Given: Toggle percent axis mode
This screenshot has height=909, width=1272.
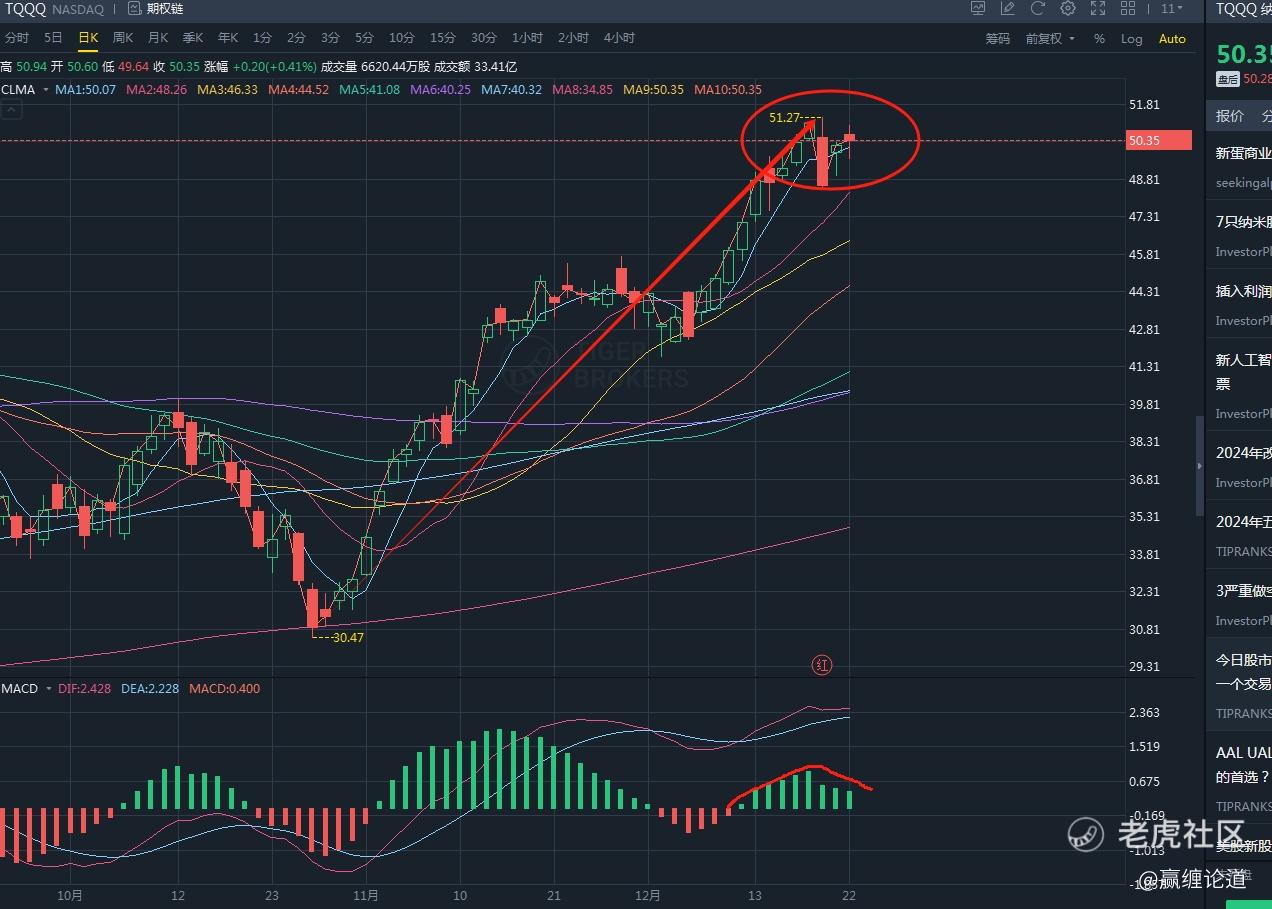Looking at the screenshot, I should tap(1099, 39).
